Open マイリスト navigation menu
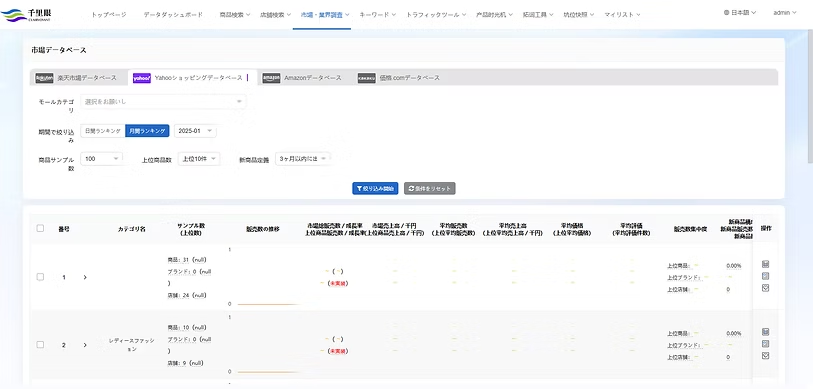This screenshot has width=813, height=389. pyautogui.click(x=622, y=15)
